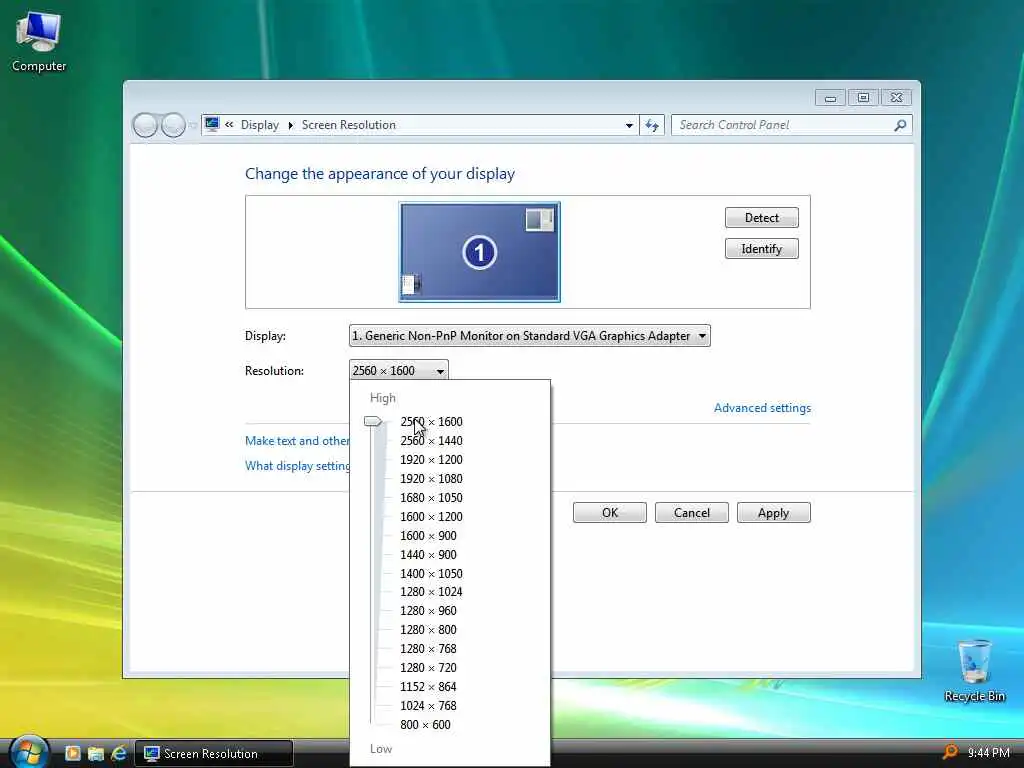Open the Display monitor dropdown
Screen dimensions: 1024x768
pos(530,336)
